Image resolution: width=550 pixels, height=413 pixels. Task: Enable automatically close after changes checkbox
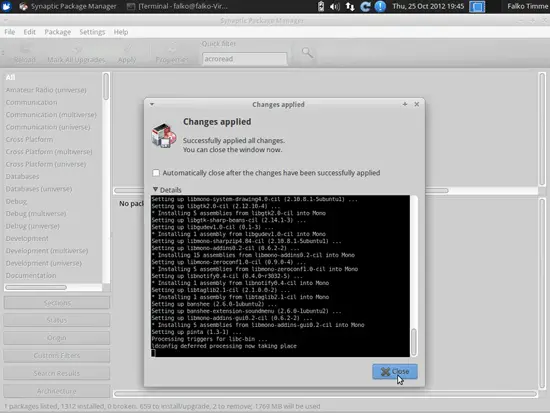[x=156, y=173]
